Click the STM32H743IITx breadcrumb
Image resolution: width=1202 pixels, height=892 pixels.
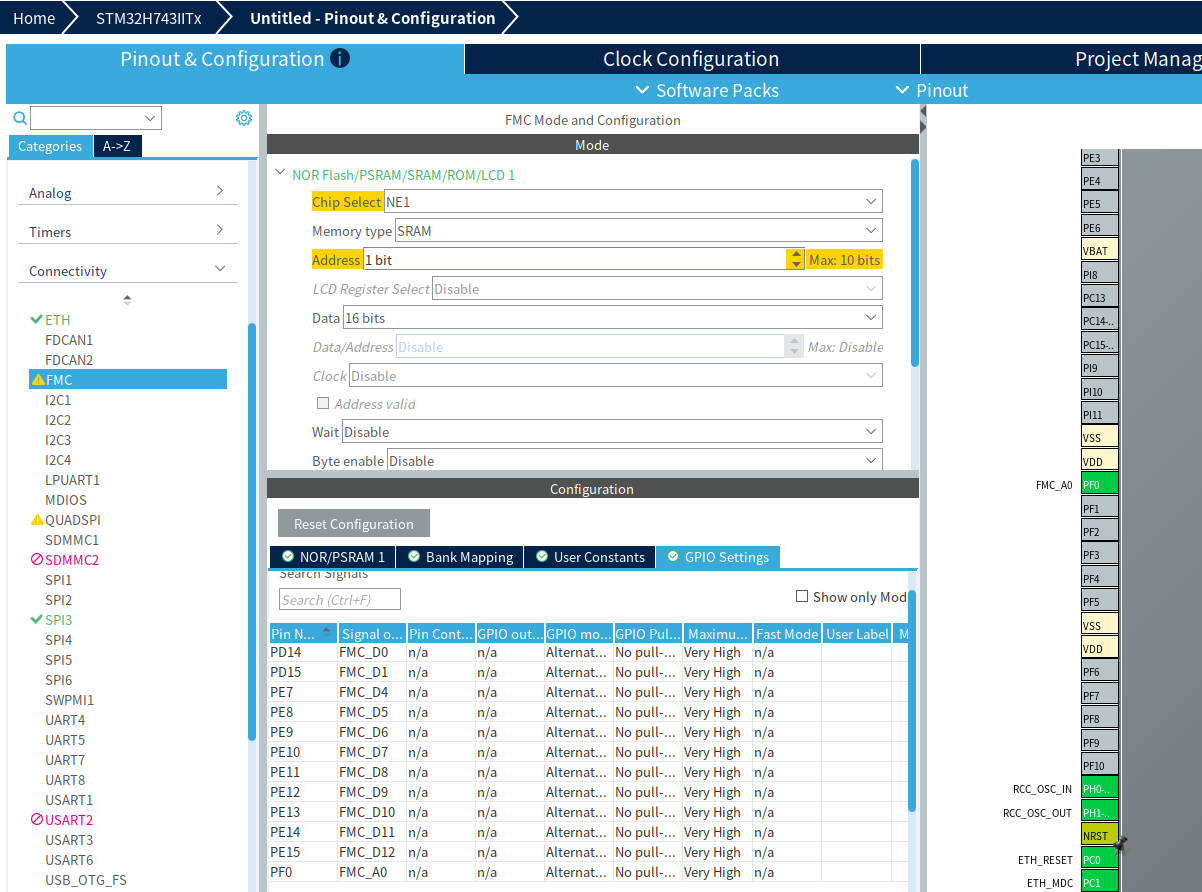[148, 18]
